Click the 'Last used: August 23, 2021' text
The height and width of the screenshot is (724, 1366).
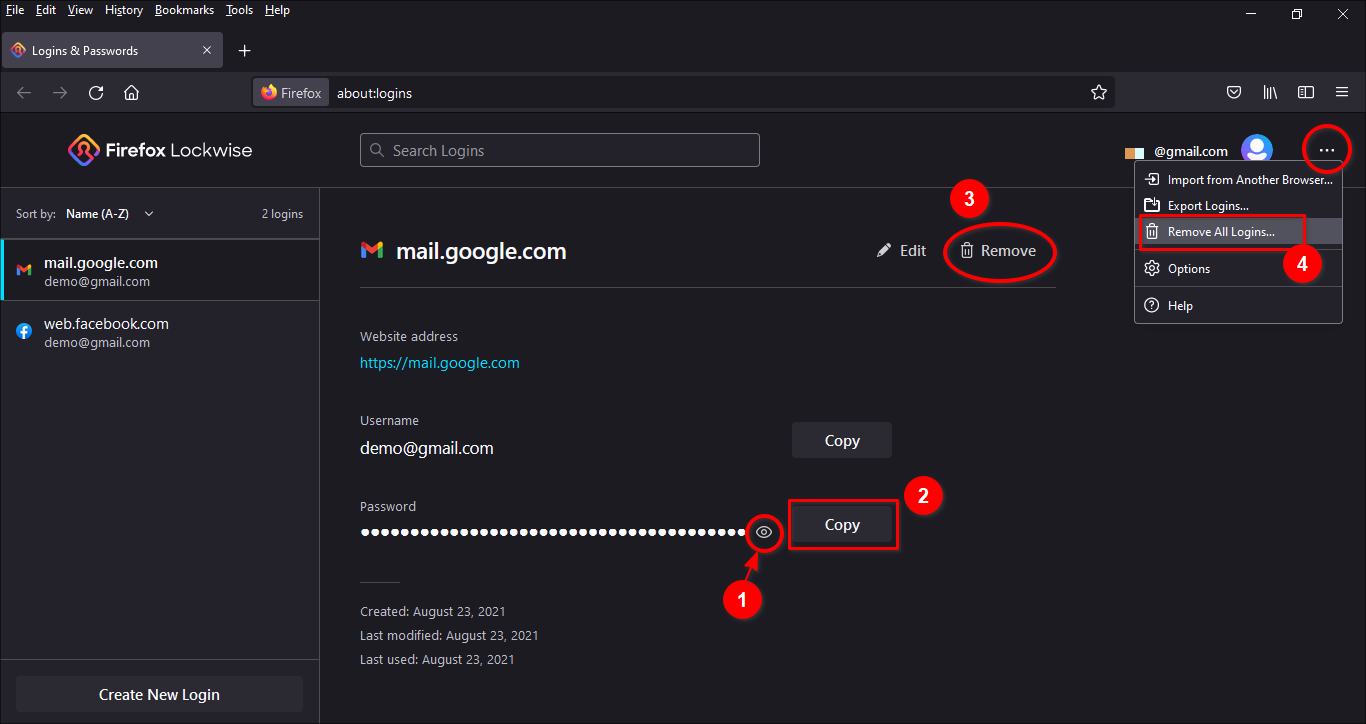437,659
